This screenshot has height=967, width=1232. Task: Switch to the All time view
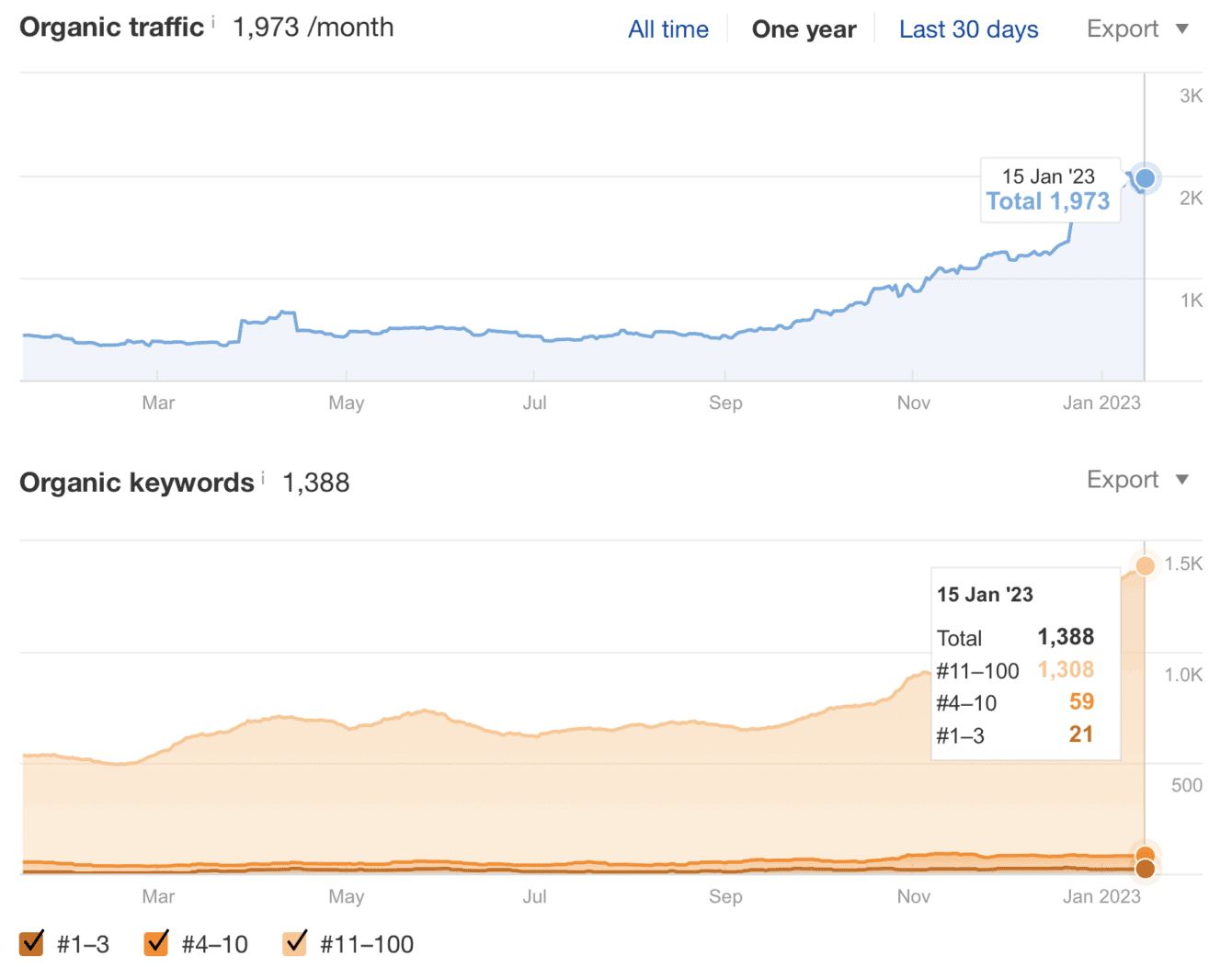coord(668,28)
